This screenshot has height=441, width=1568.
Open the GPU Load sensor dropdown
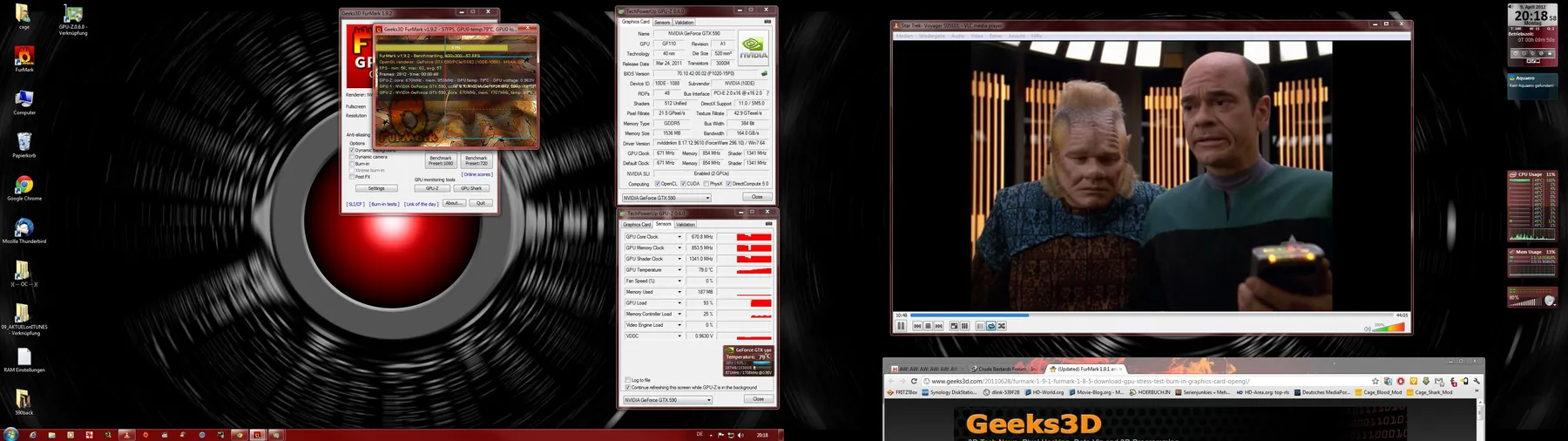[x=679, y=303]
